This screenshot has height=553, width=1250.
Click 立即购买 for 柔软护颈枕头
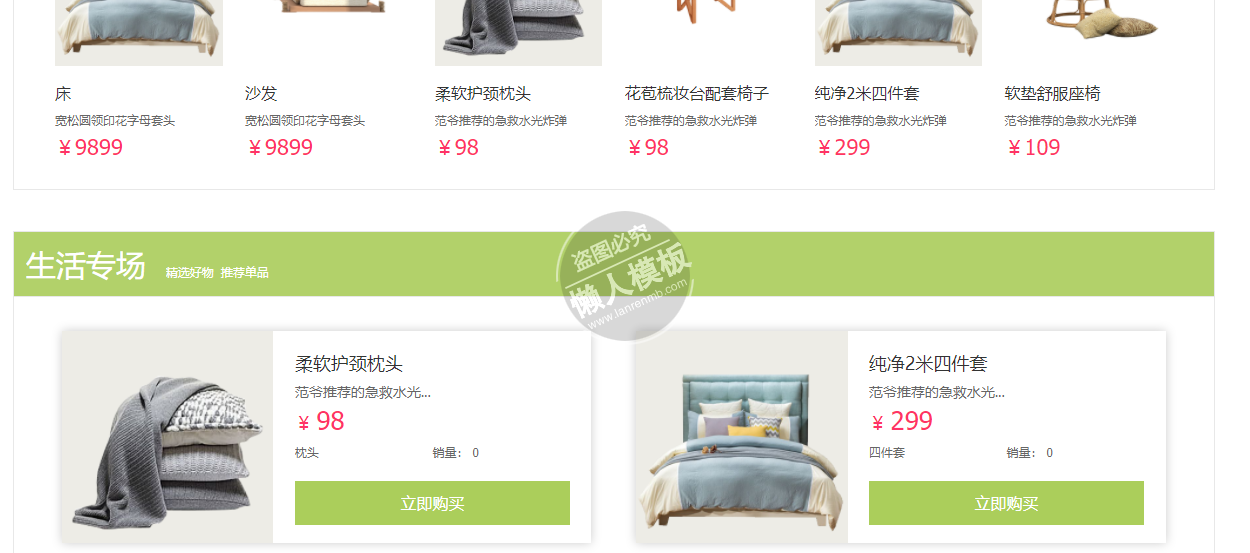[432, 503]
